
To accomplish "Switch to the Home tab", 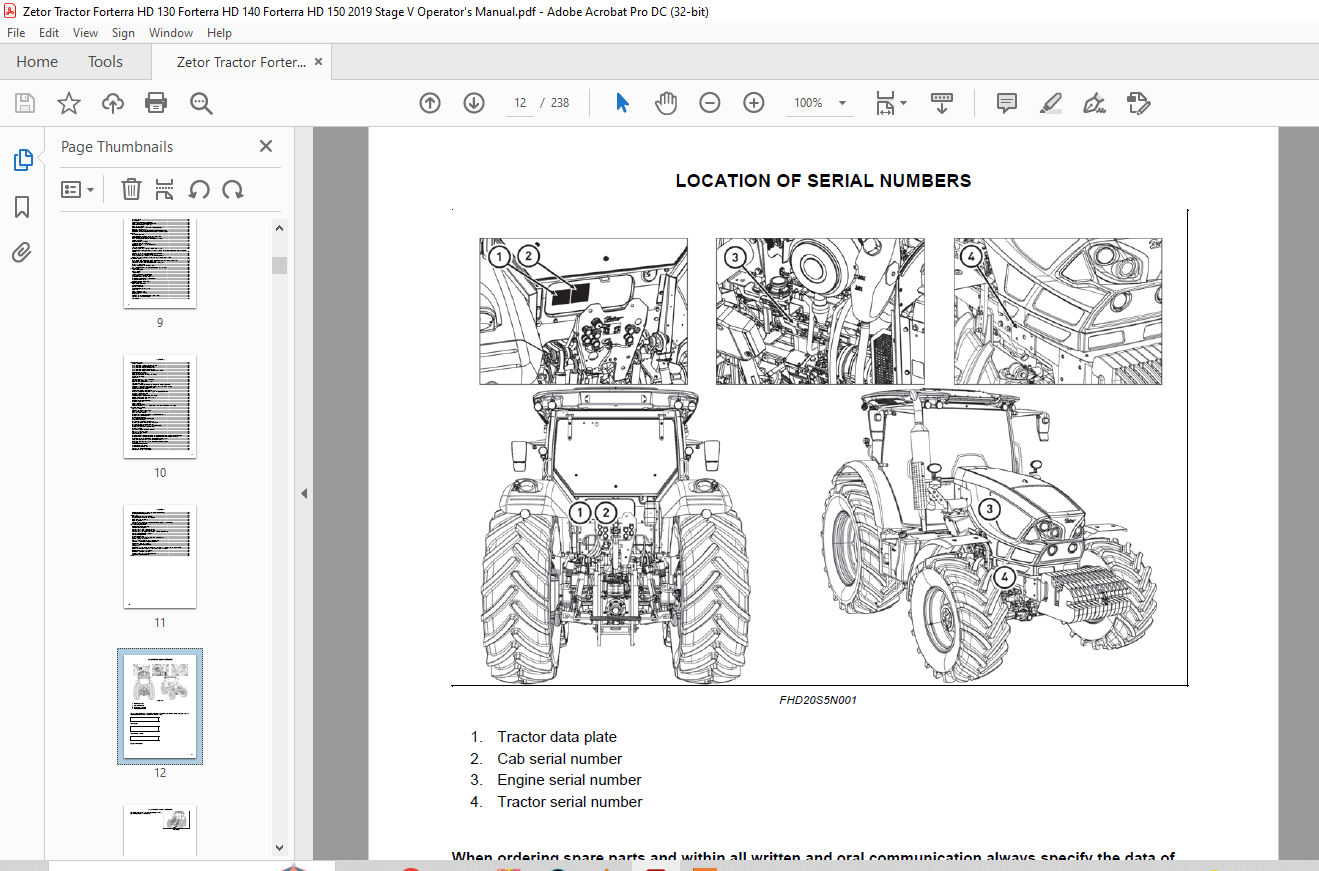I will pyautogui.click(x=37, y=62).
